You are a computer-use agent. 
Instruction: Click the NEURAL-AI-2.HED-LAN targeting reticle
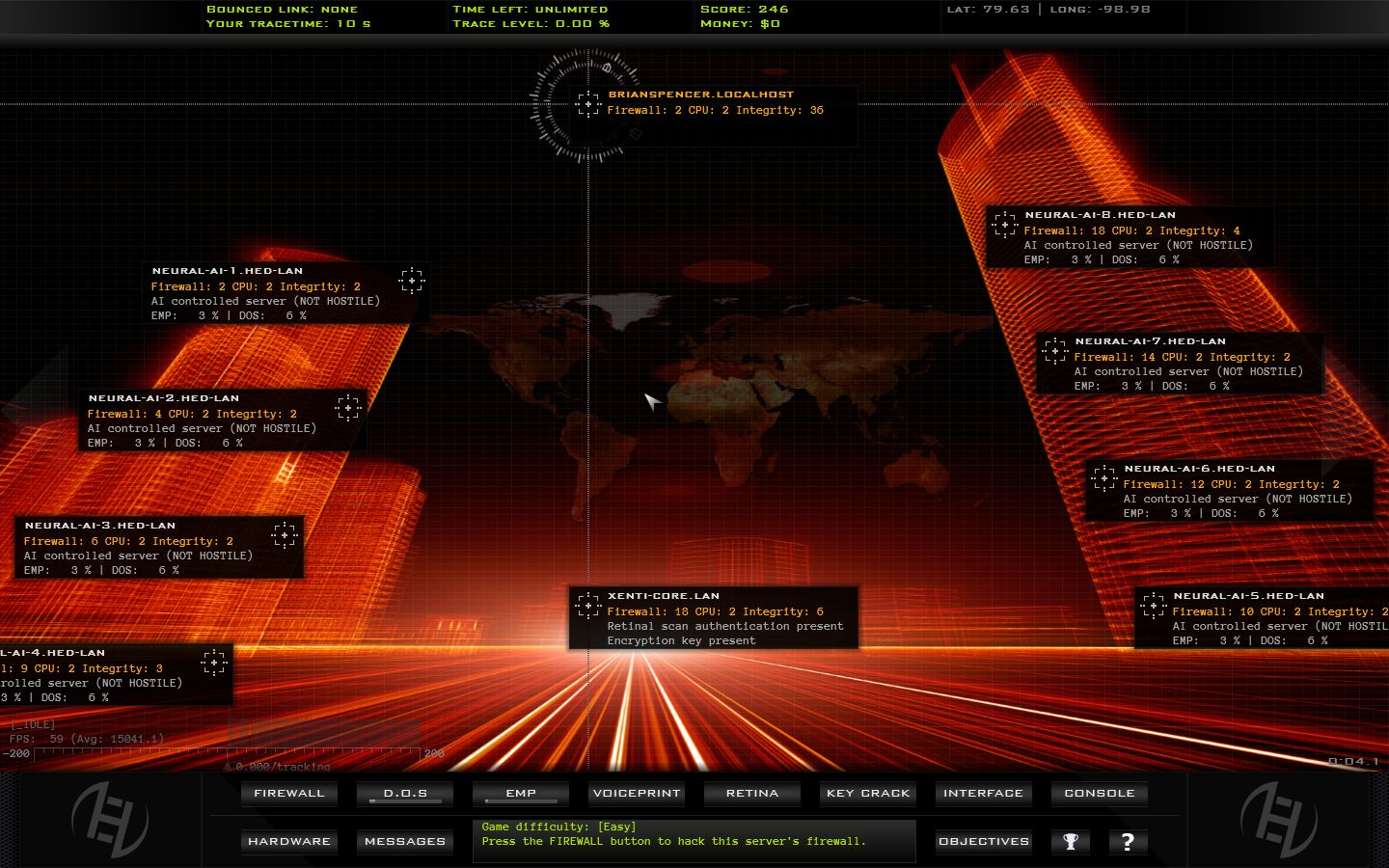pyautogui.click(x=347, y=408)
